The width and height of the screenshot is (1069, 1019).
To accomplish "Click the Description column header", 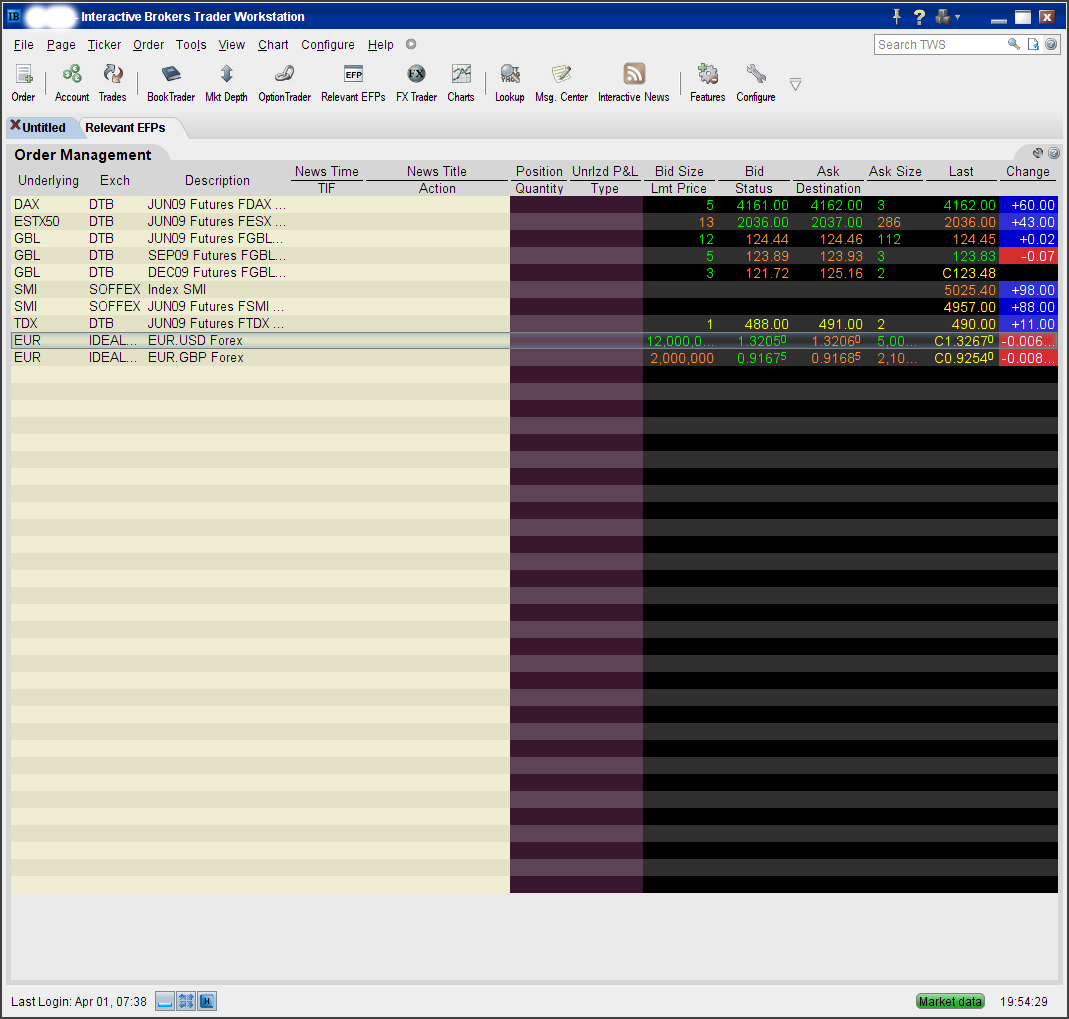I will (x=217, y=180).
